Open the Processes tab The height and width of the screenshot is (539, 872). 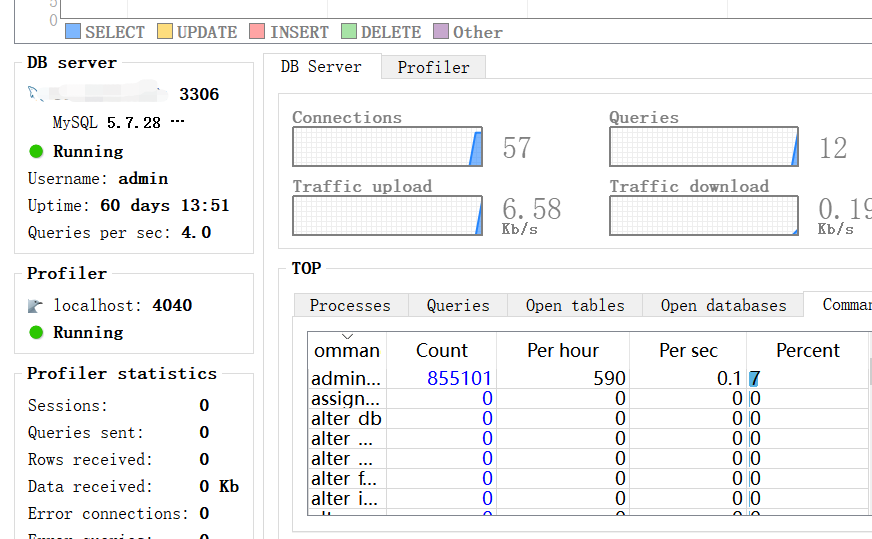pyautogui.click(x=350, y=305)
